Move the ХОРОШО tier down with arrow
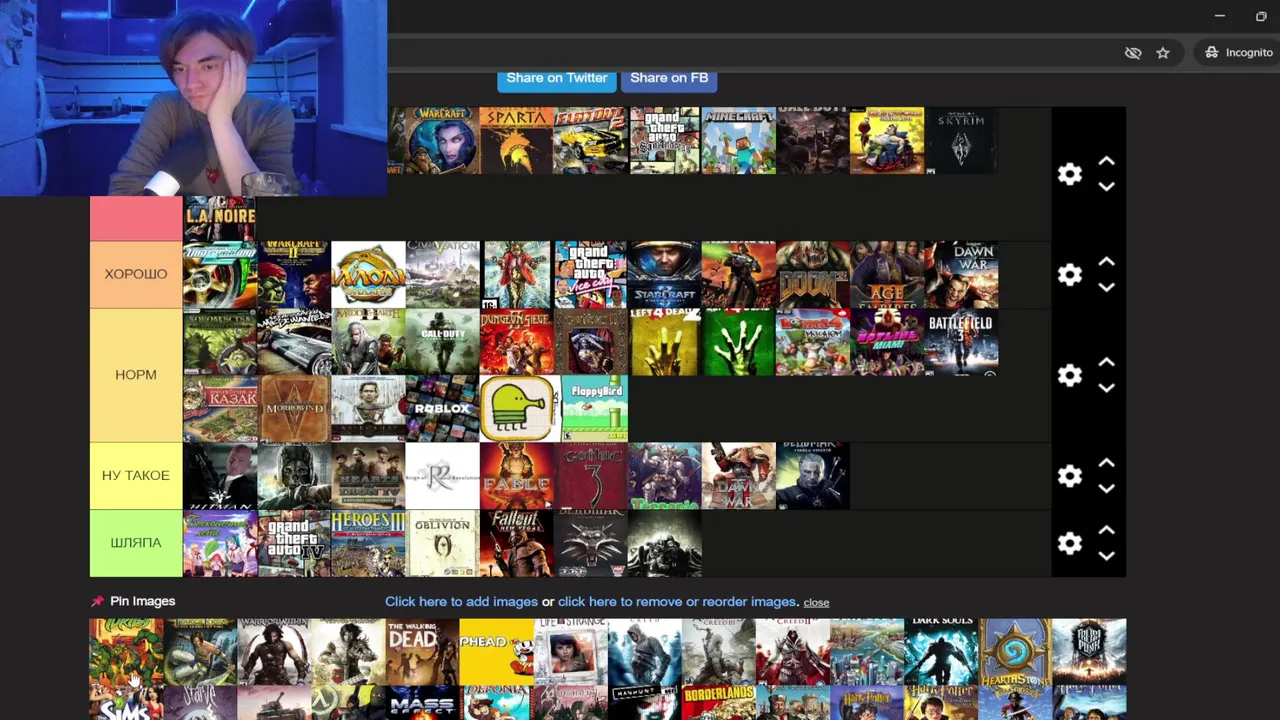 coord(1106,287)
